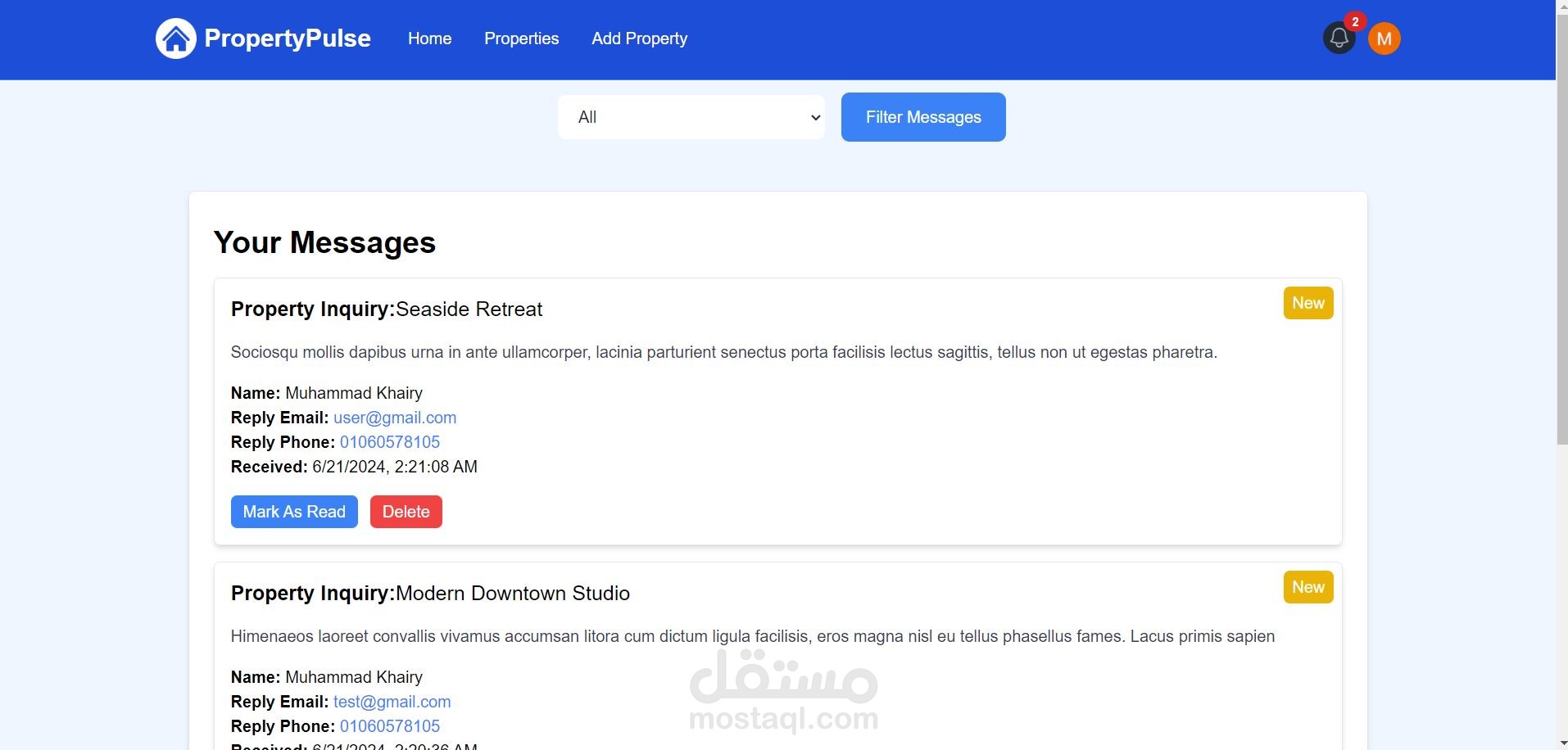
Task: Open the notifications bell icon
Action: [1339, 38]
